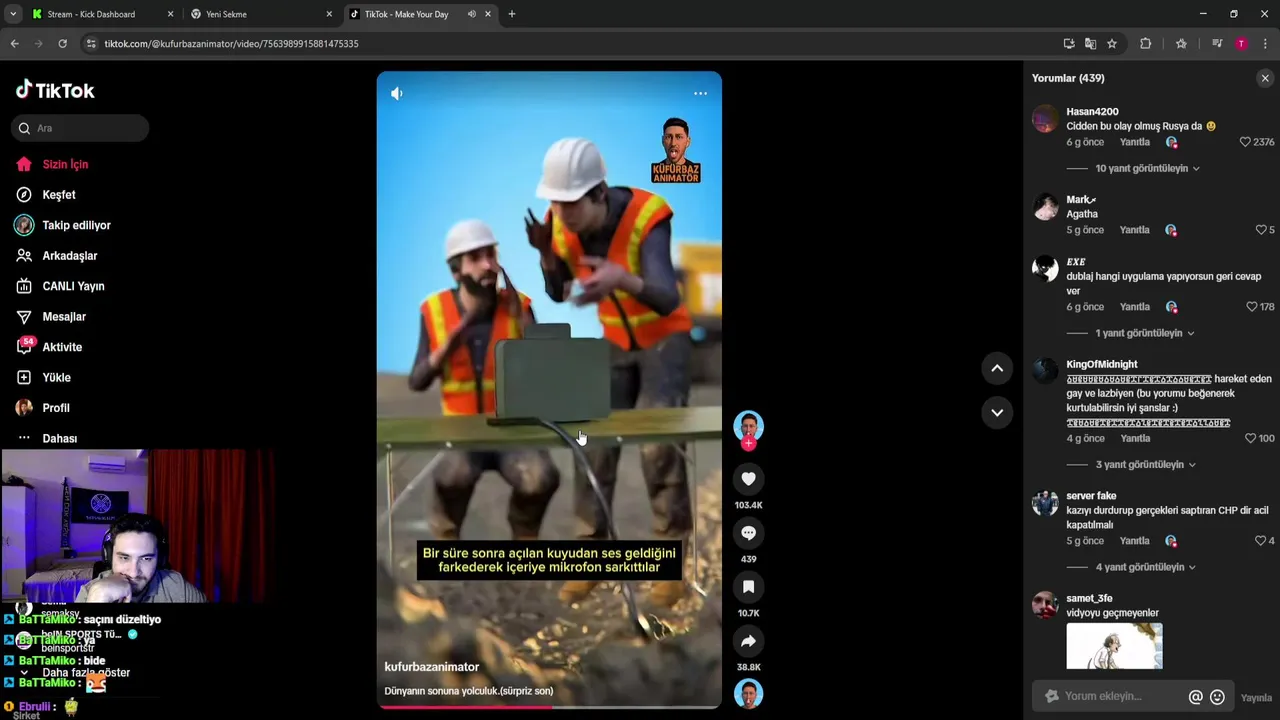
Task: Reply to Mark's Agatha comment
Action: [x=1135, y=230]
